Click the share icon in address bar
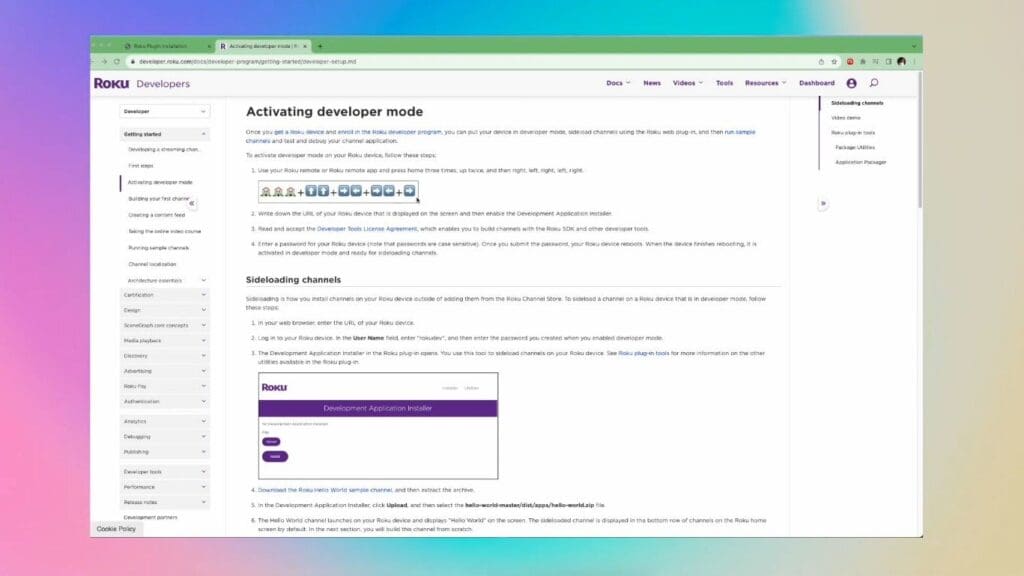 point(821,61)
